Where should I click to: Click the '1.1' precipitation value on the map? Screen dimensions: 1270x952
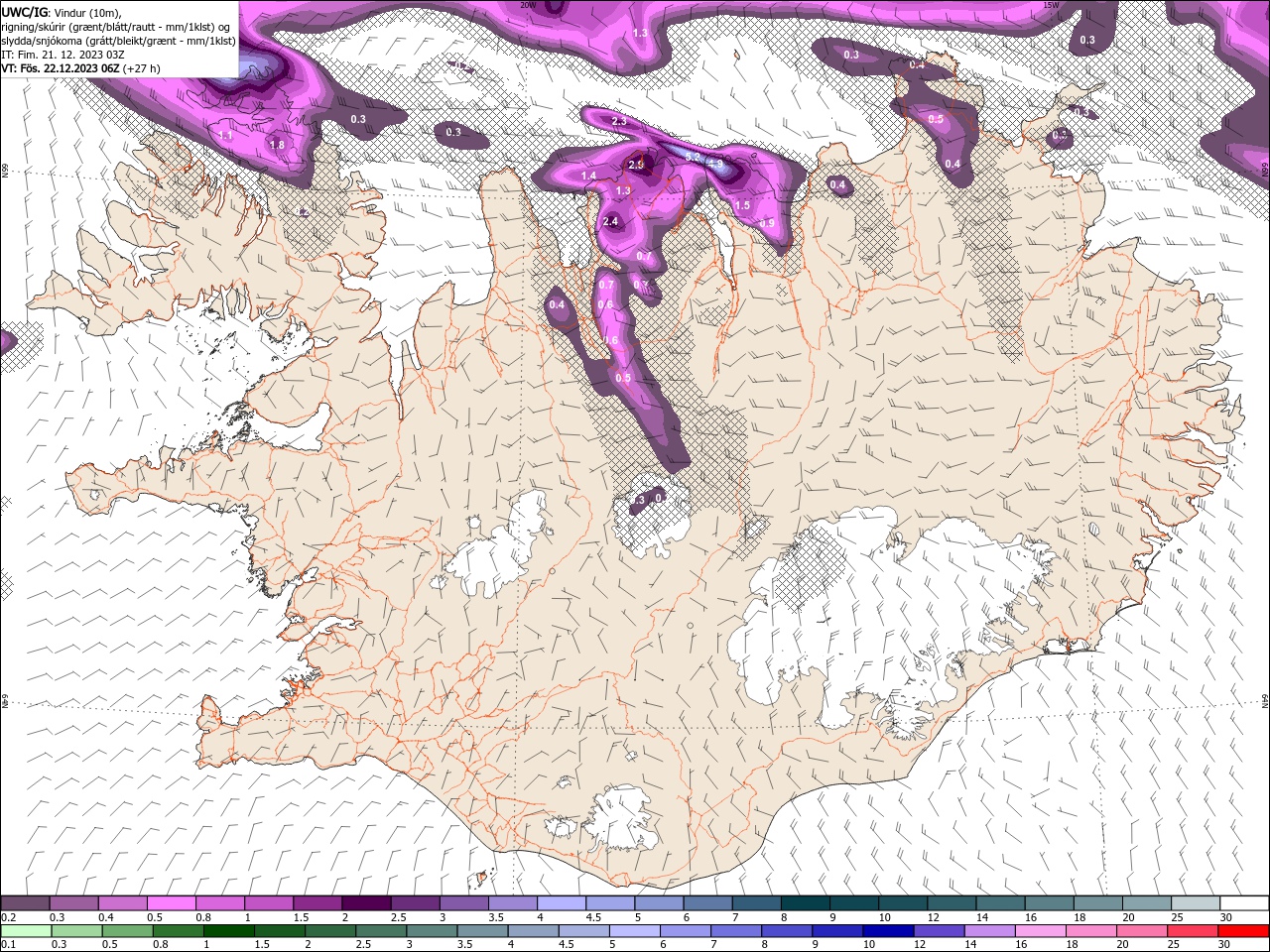(x=225, y=135)
